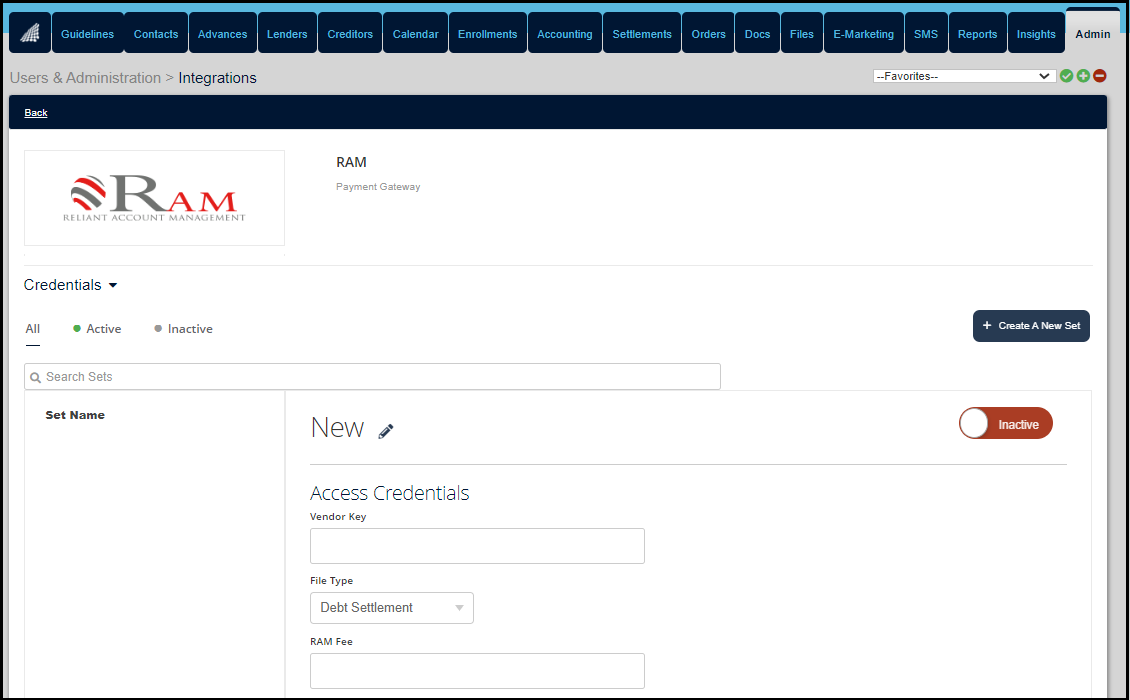Open the Reports tab

click(977, 33)
